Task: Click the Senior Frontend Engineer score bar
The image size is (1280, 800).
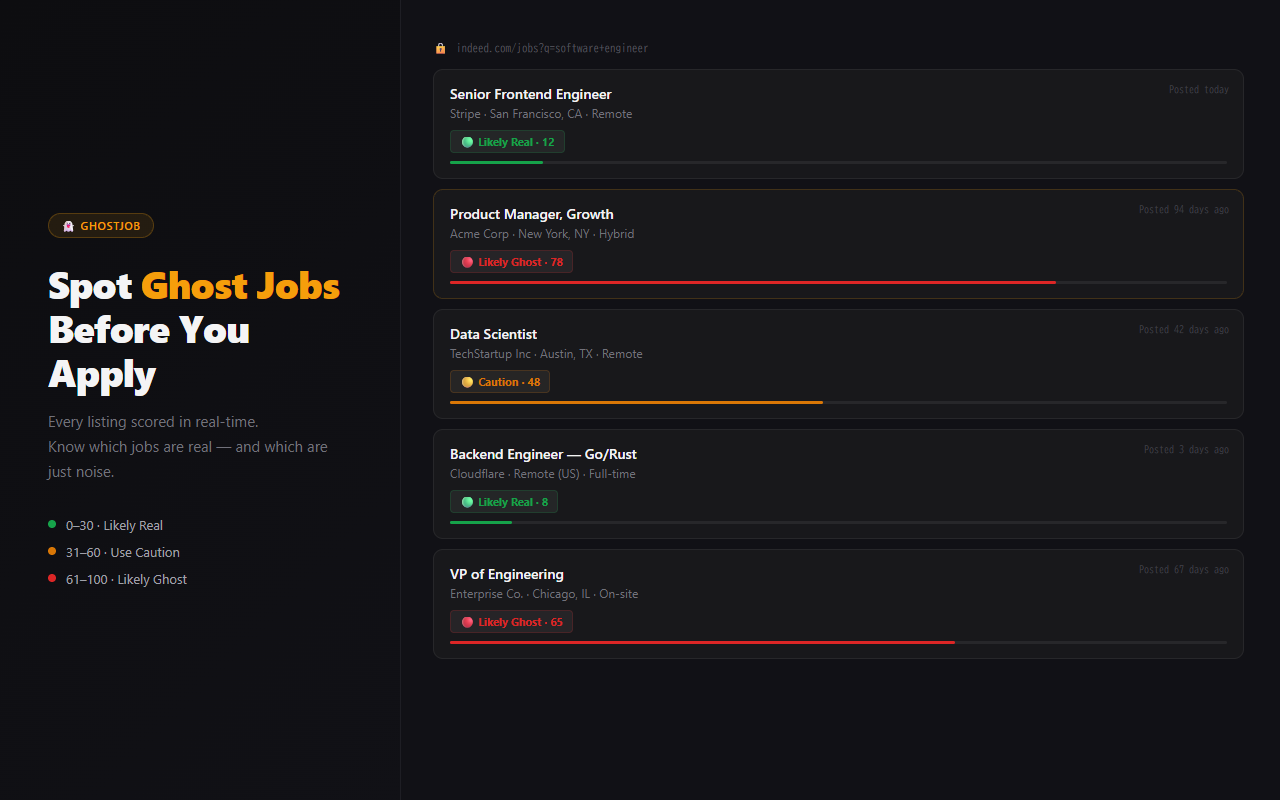Action: 838,162
